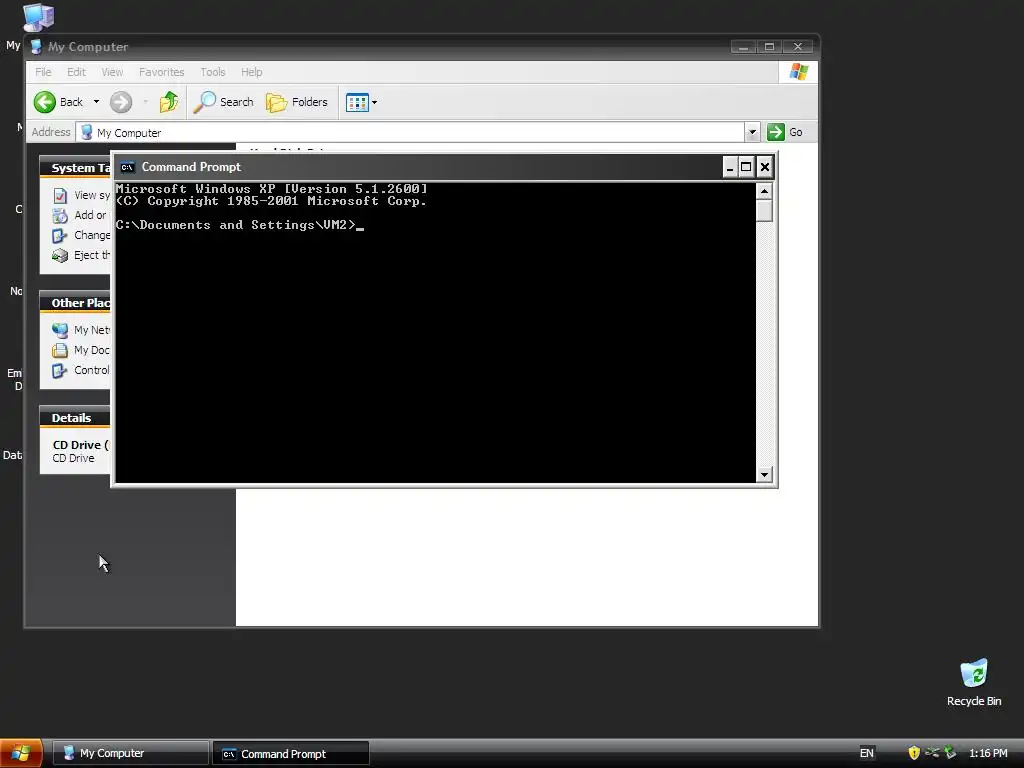Screen dimensions: 1024x768
Task: Click the EN language indicator
Action: tap(867, 753)
